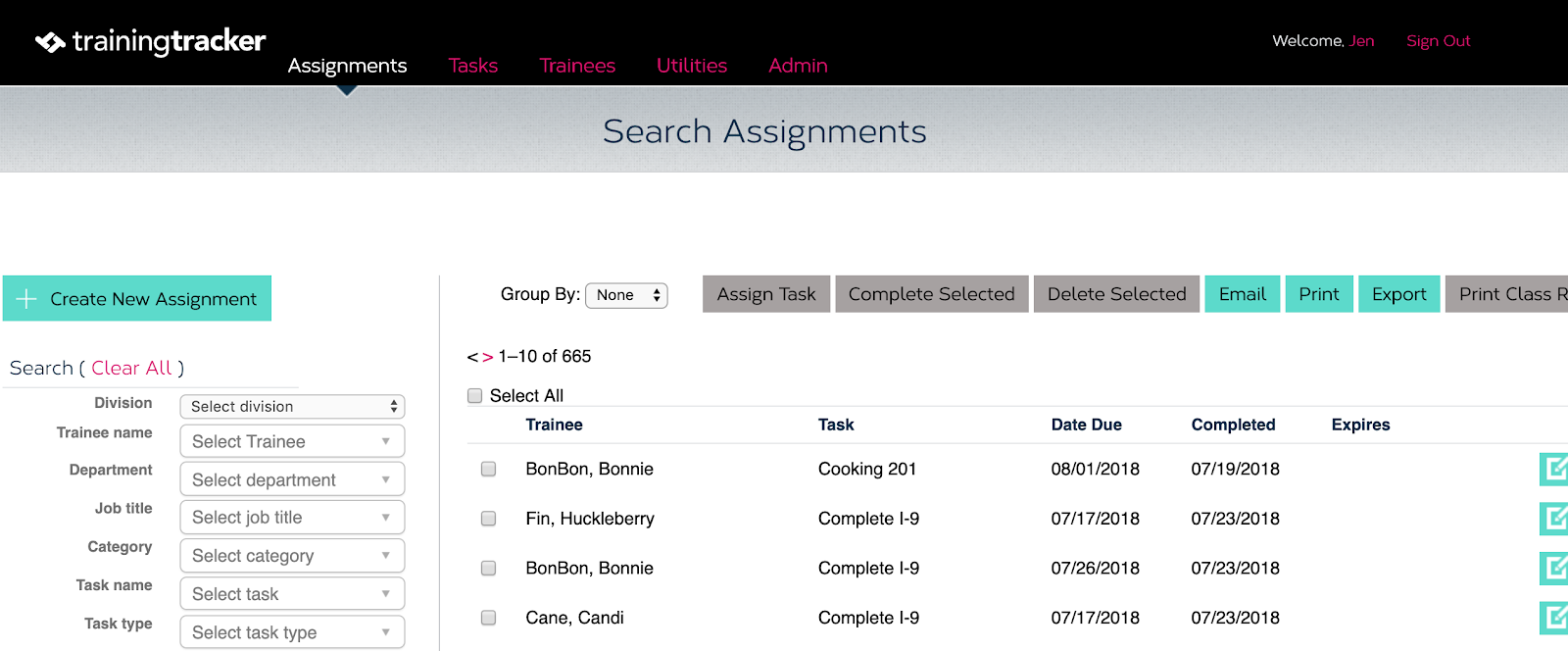This screenshot has width=1568, height=651.
Task: Click trainee name 'Fin, Huckleberry'
Action: click(x=590, y=519)
